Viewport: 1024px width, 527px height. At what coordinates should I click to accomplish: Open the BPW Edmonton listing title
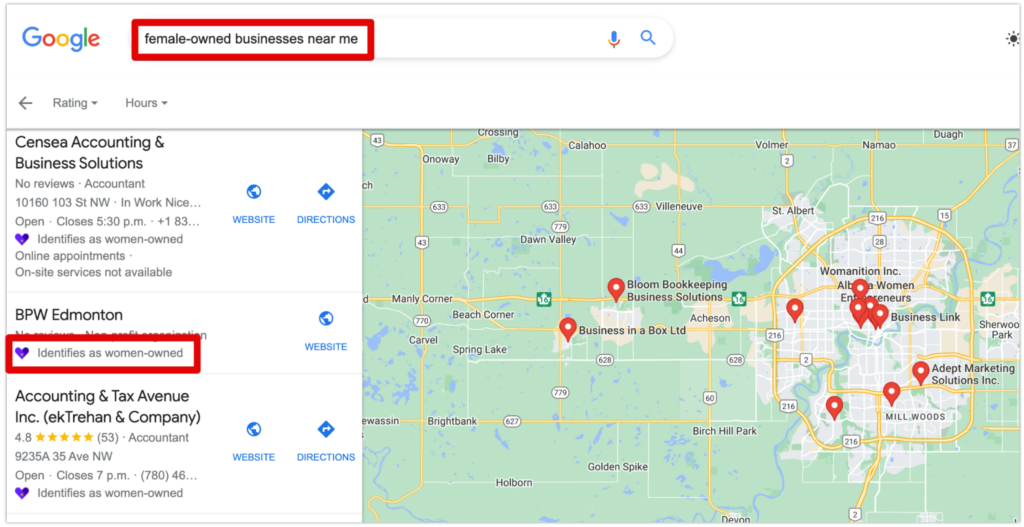click(69, 315)
